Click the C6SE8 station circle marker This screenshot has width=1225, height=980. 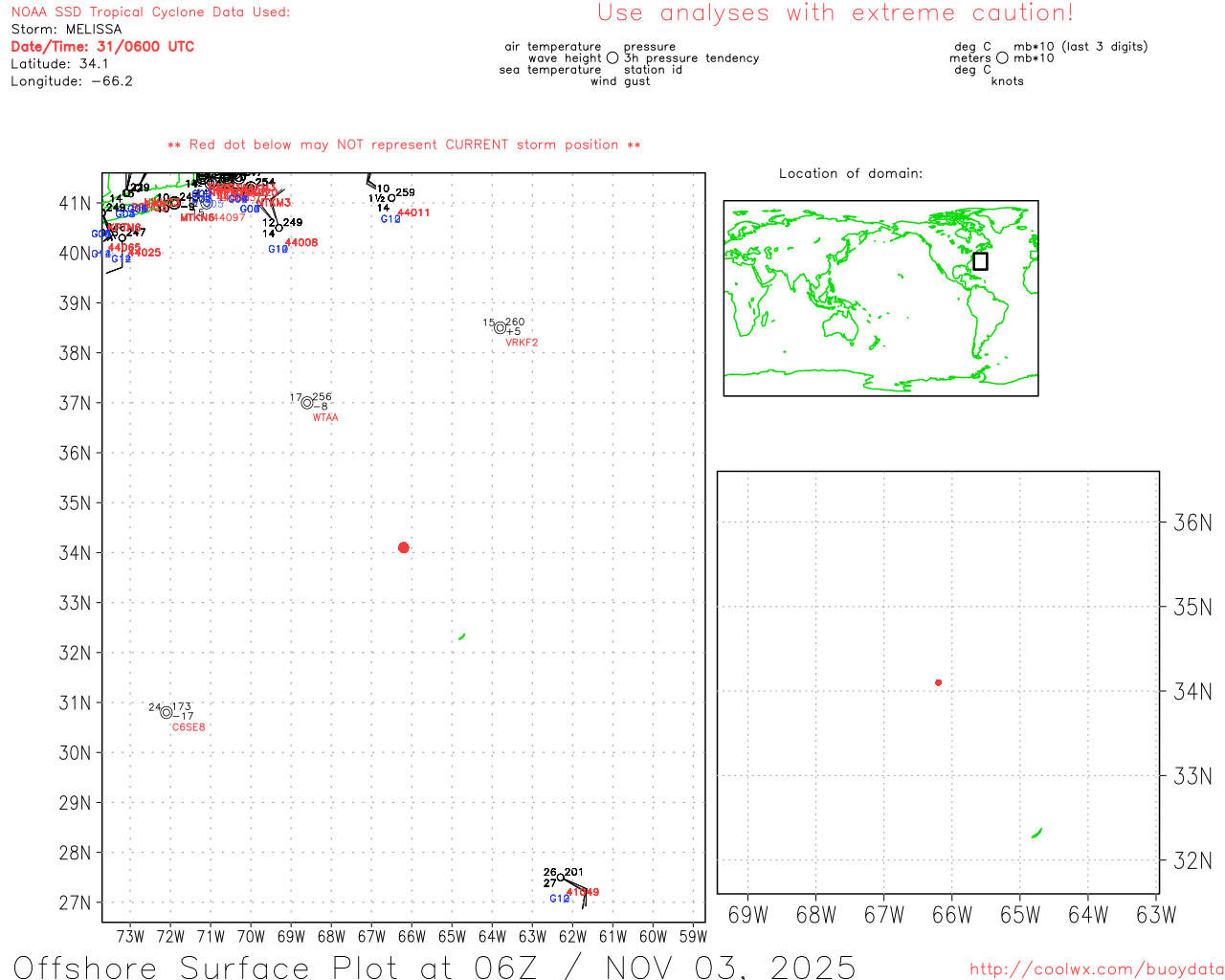pos(167,712)
